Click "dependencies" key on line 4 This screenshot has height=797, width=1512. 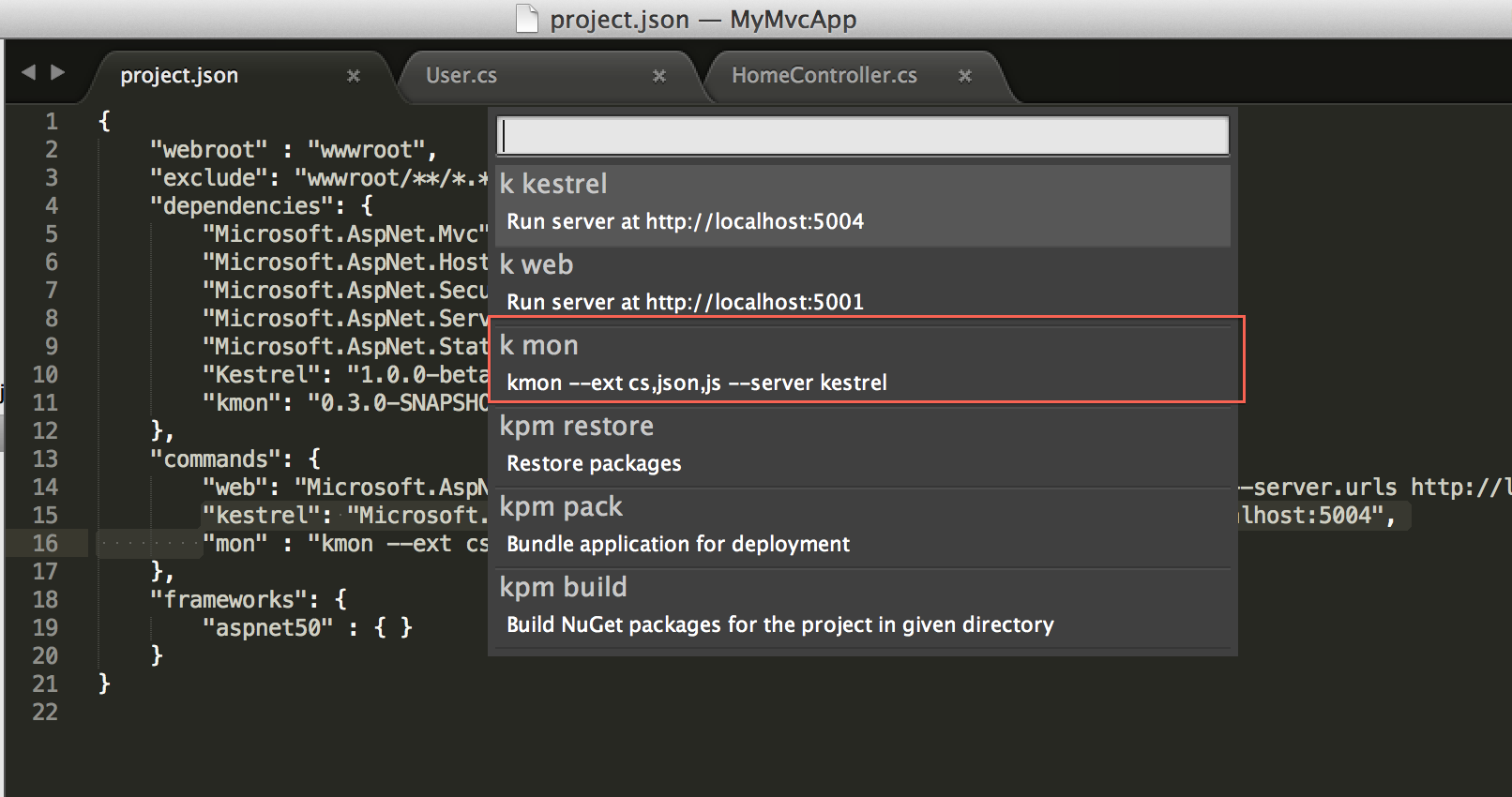point(242,205)
